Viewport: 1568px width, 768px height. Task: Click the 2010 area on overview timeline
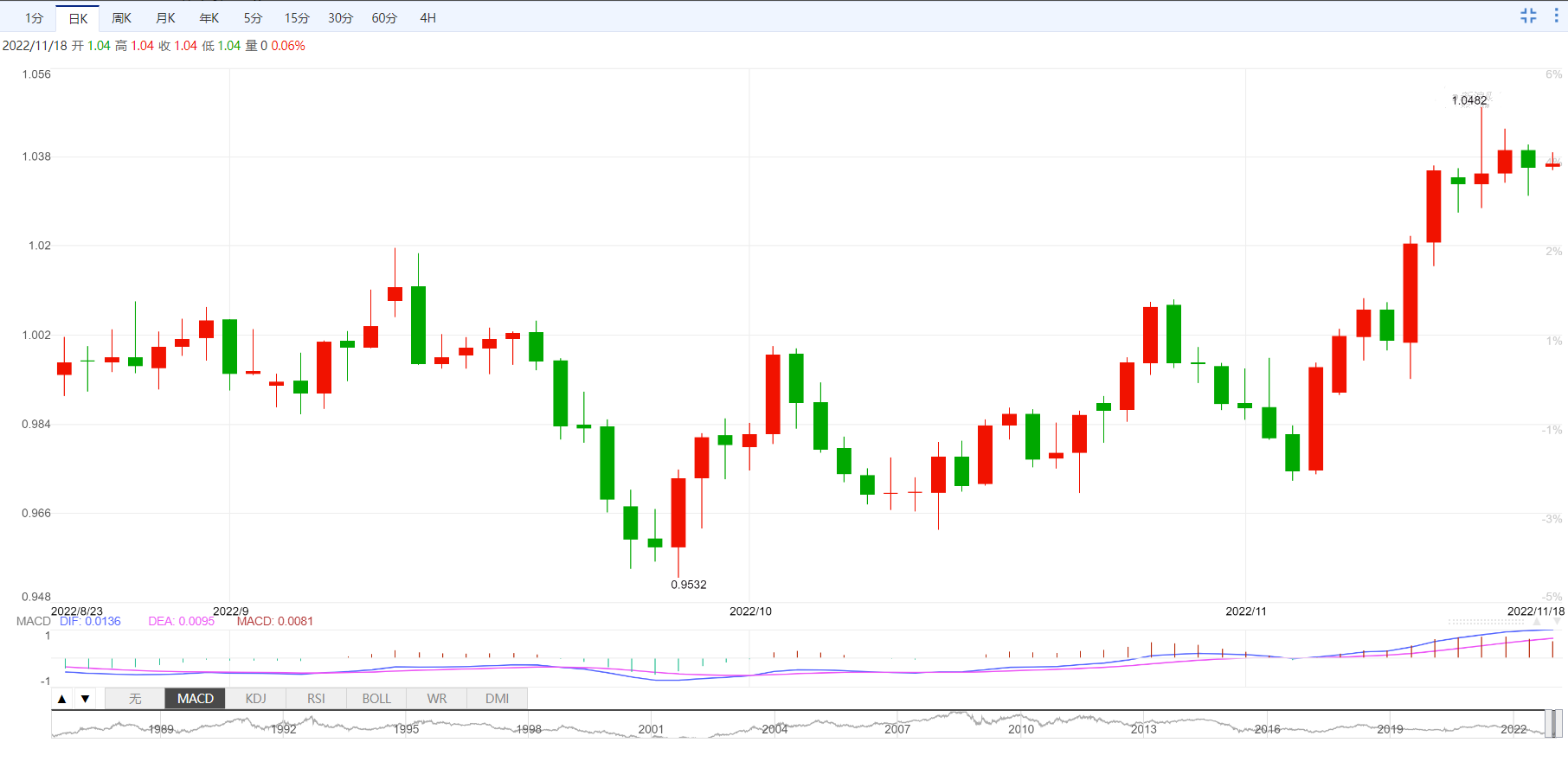1020,726
